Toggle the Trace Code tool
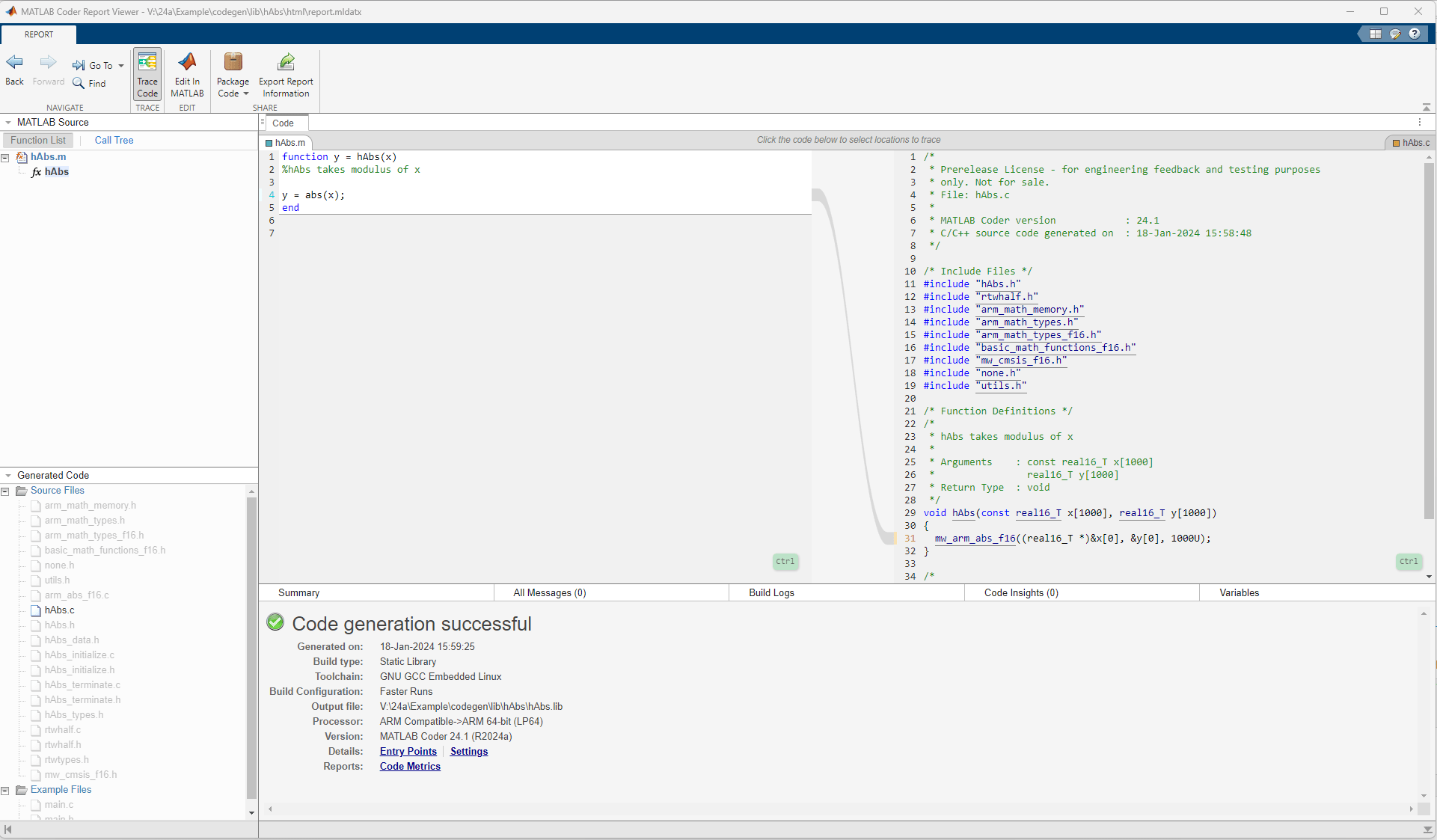 [147, 74]
